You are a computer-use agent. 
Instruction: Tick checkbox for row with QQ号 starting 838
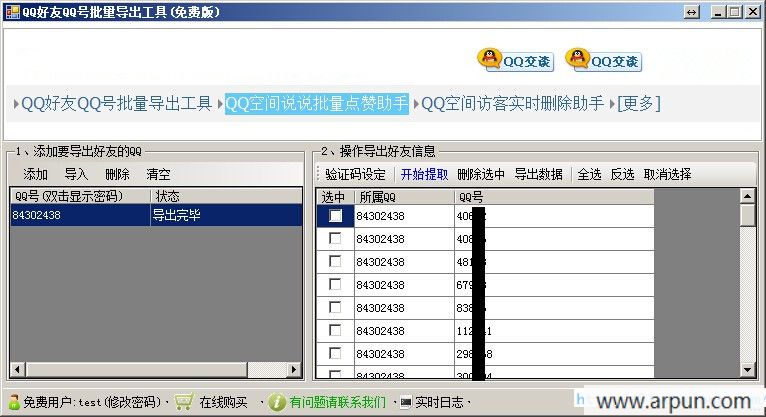(x=335, y=307)
